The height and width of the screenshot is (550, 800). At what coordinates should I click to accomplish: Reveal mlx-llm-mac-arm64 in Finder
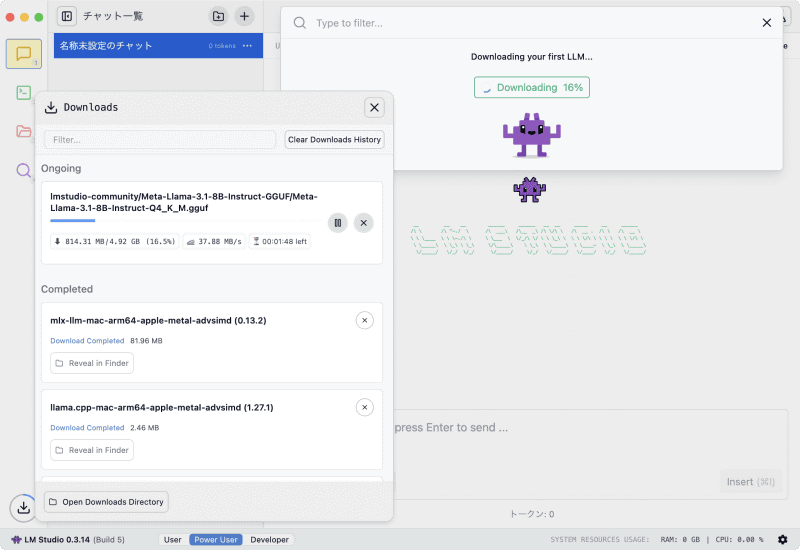click(x=92, y=363)
